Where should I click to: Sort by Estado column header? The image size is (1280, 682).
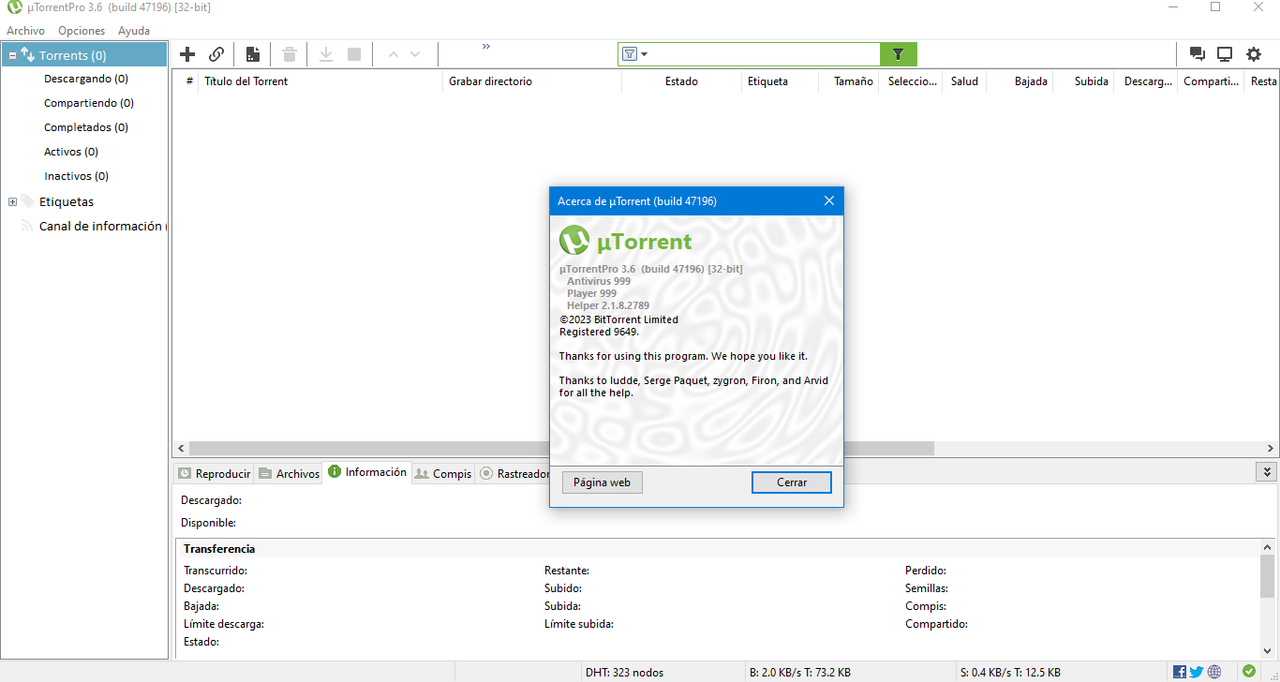tap(681, 81)
